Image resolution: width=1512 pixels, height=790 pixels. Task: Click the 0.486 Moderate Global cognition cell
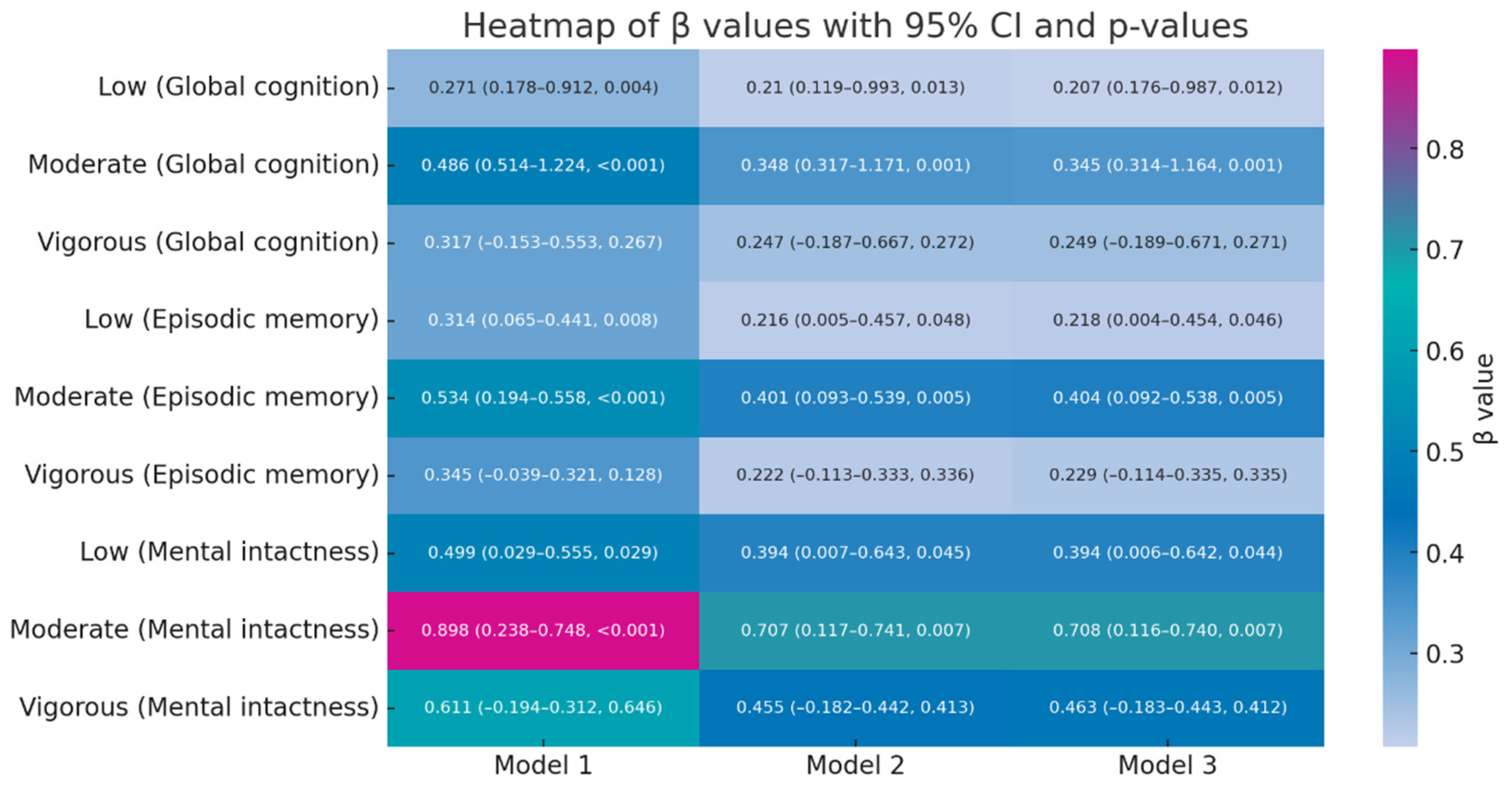click(x=543, y=165)
